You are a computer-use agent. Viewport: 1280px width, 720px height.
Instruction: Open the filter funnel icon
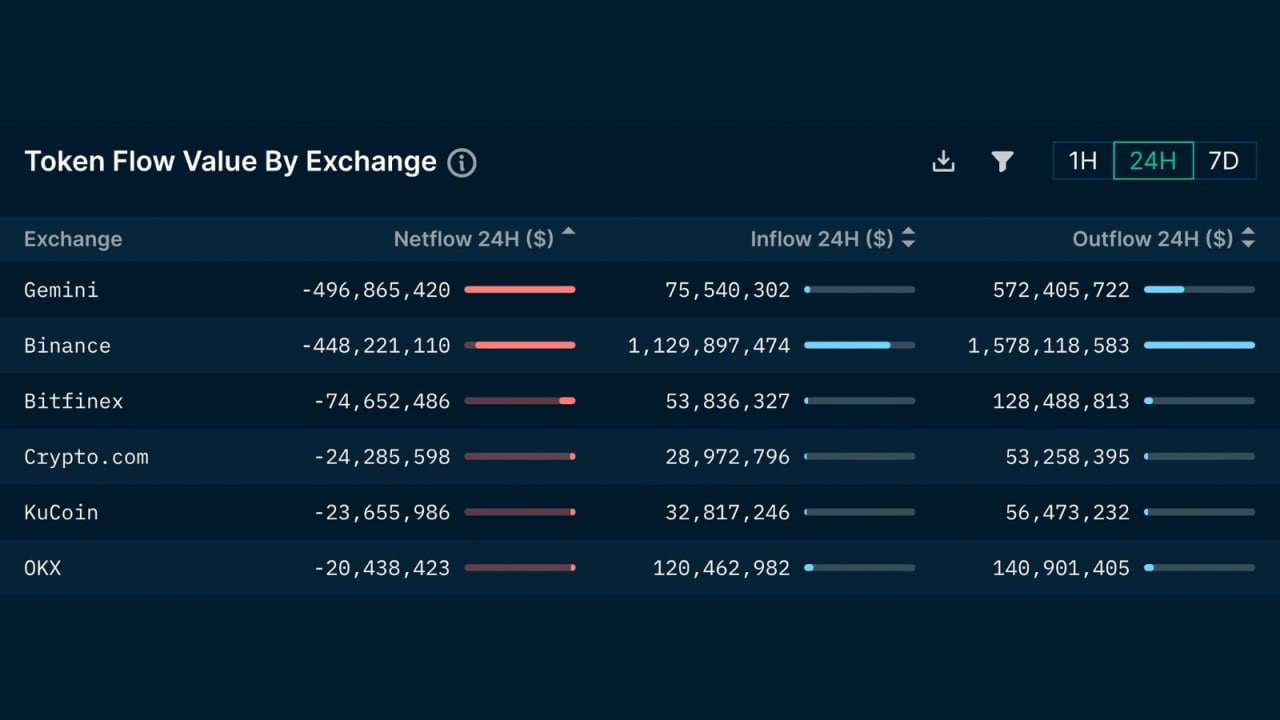[1002, 161]
